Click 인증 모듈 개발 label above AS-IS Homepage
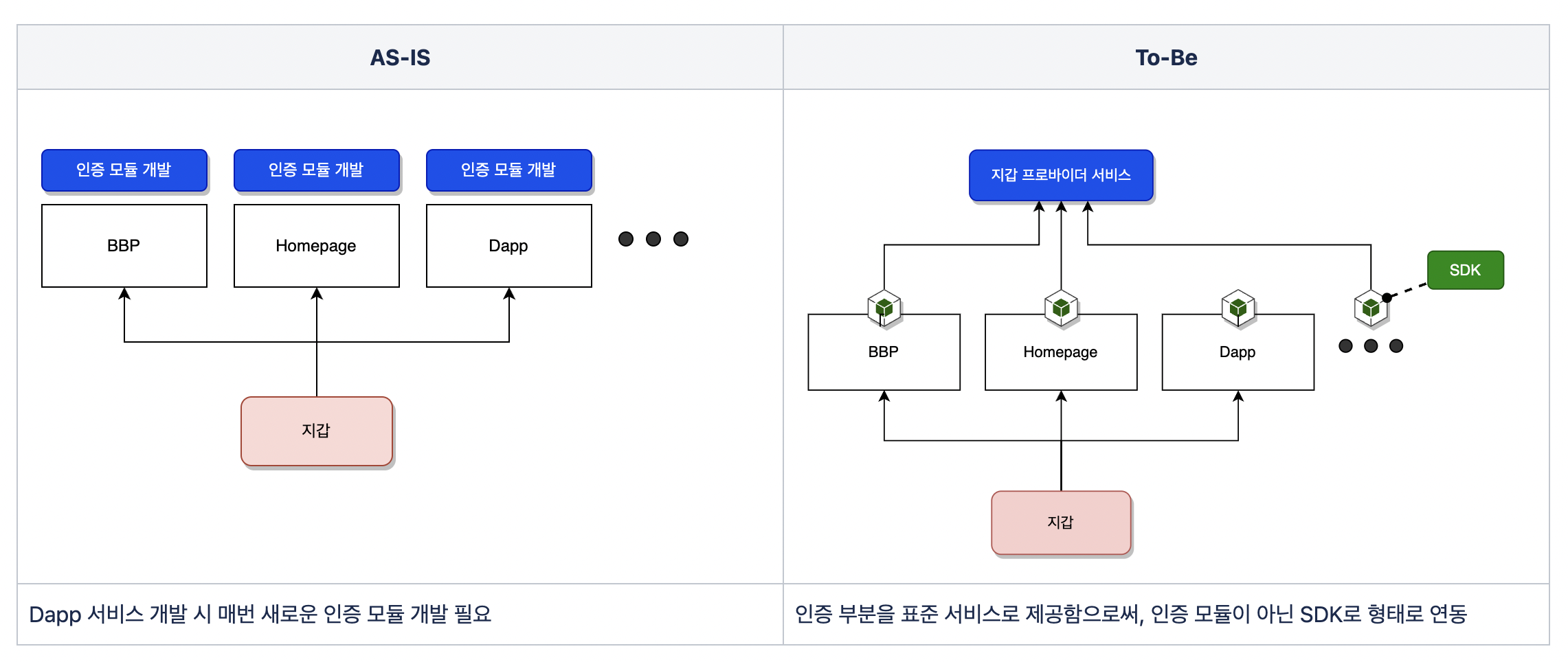The image size is (1568, 662). click(317, 170)
